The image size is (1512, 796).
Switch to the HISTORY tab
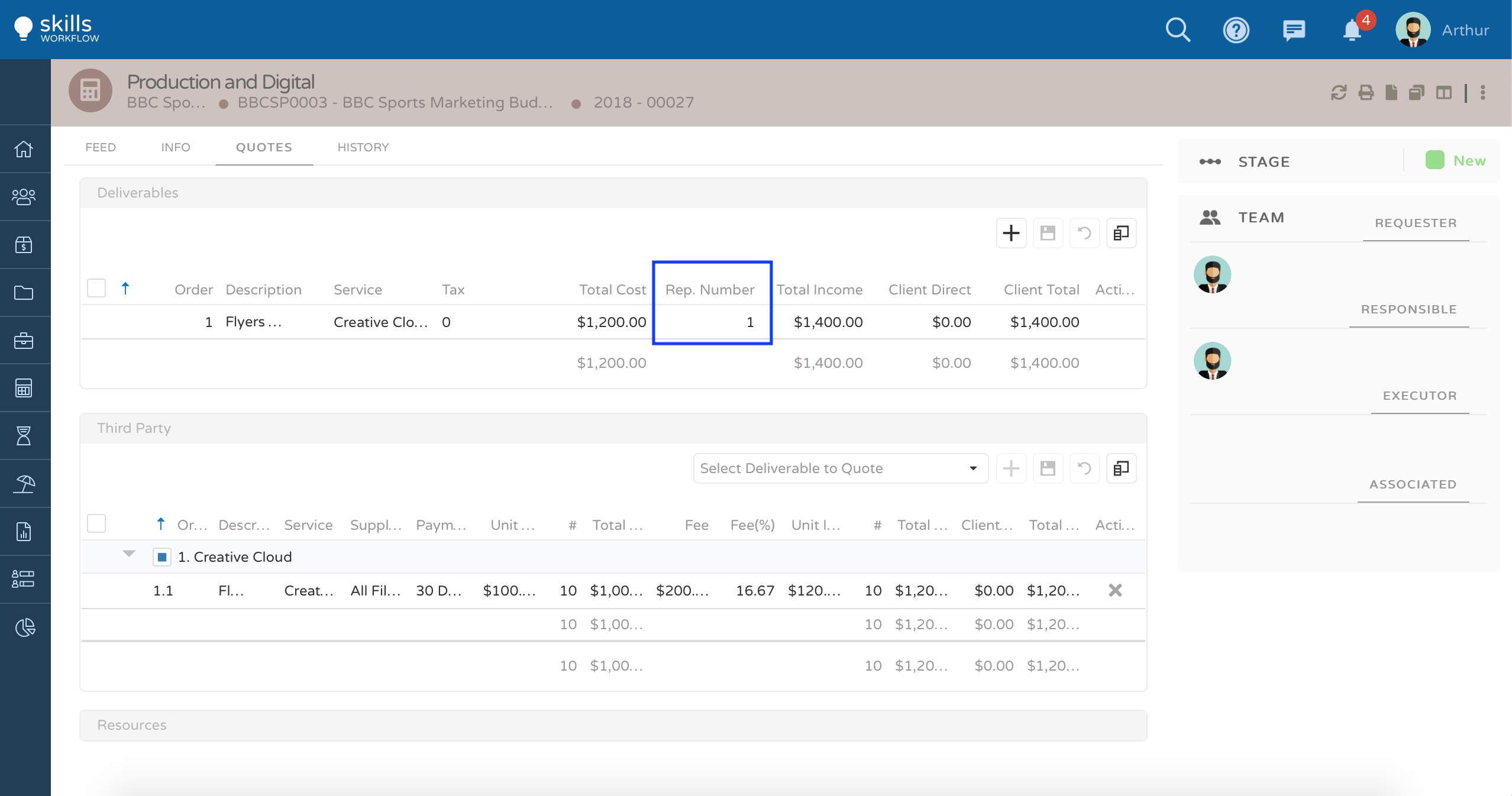click(x=363, y=147)
